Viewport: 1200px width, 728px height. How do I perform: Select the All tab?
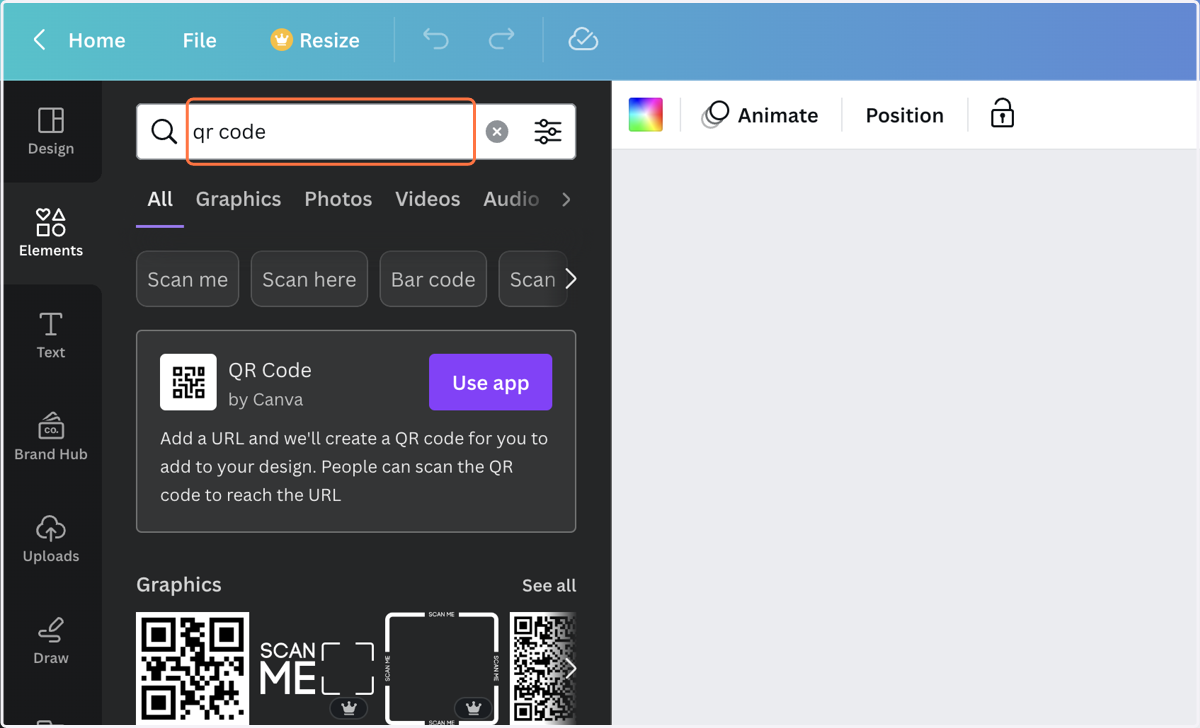pos(160,199)
